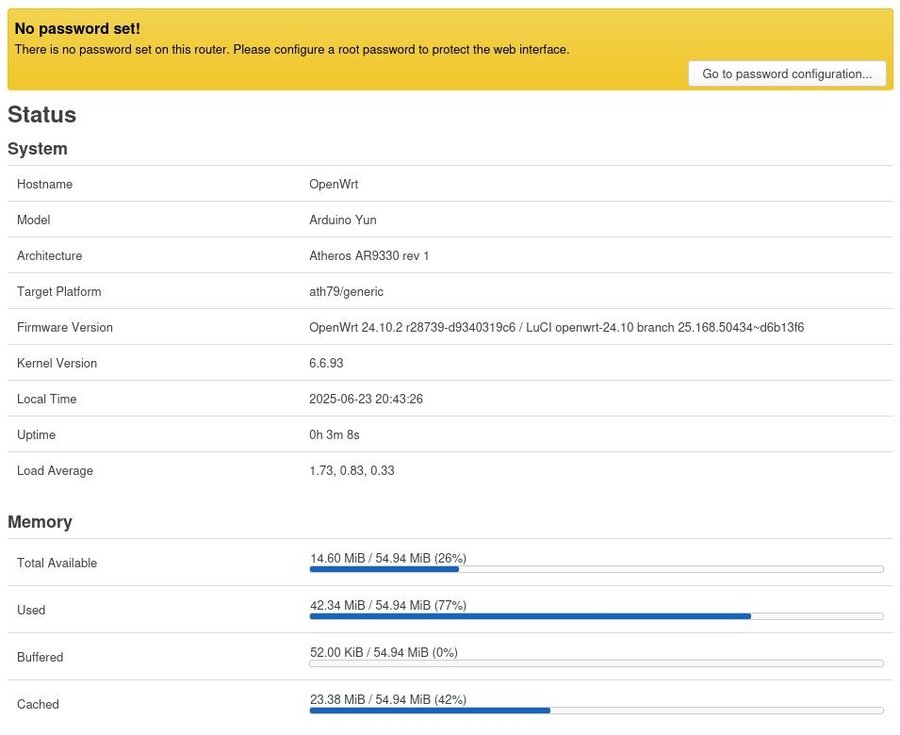Click the No password set! warning title
Viewport: 900px width, 735px height.
click(77, 29)
